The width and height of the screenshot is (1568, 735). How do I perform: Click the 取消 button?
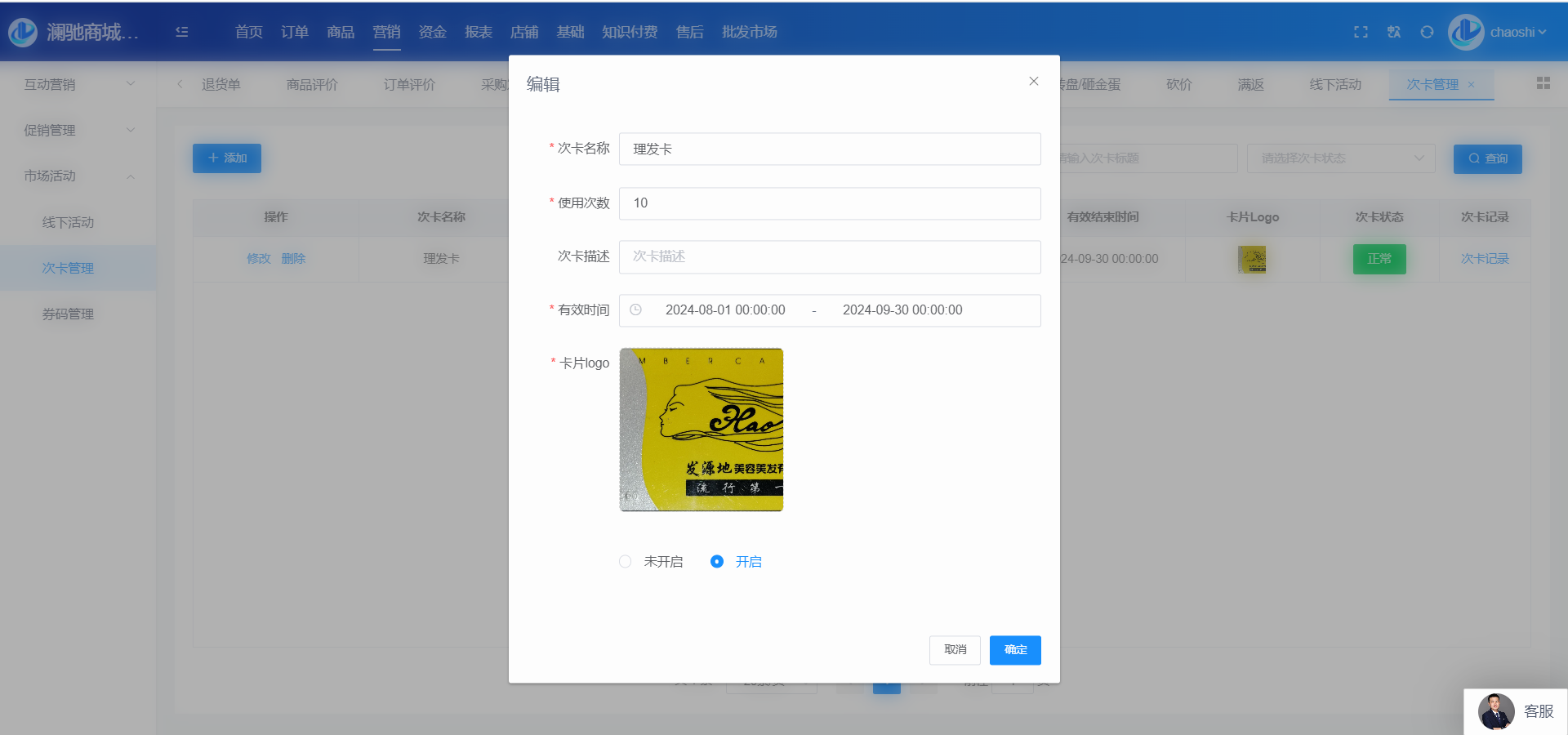coord(955,650)
